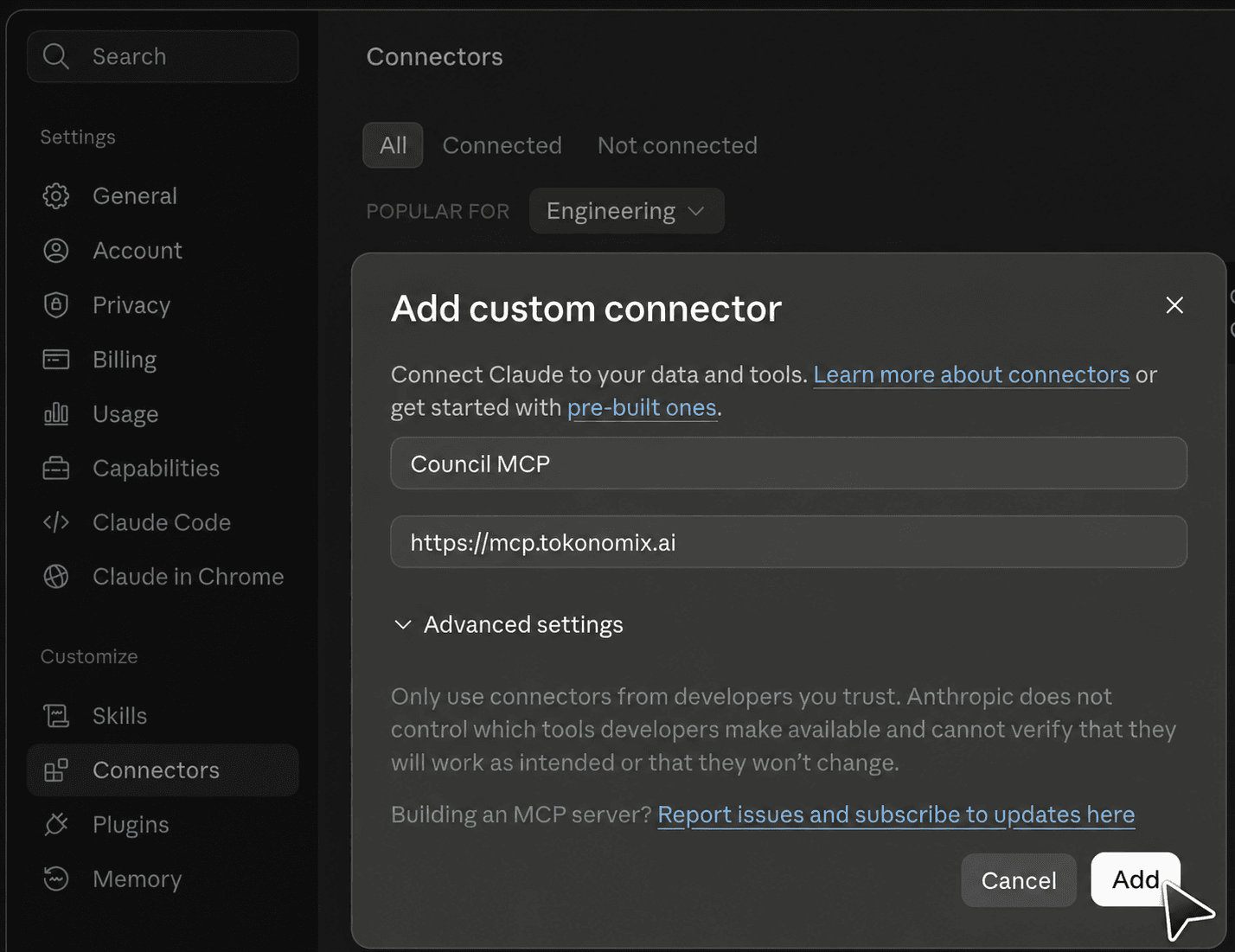
Task: Click the Privacy shield icon
Action: click(56, 305)
